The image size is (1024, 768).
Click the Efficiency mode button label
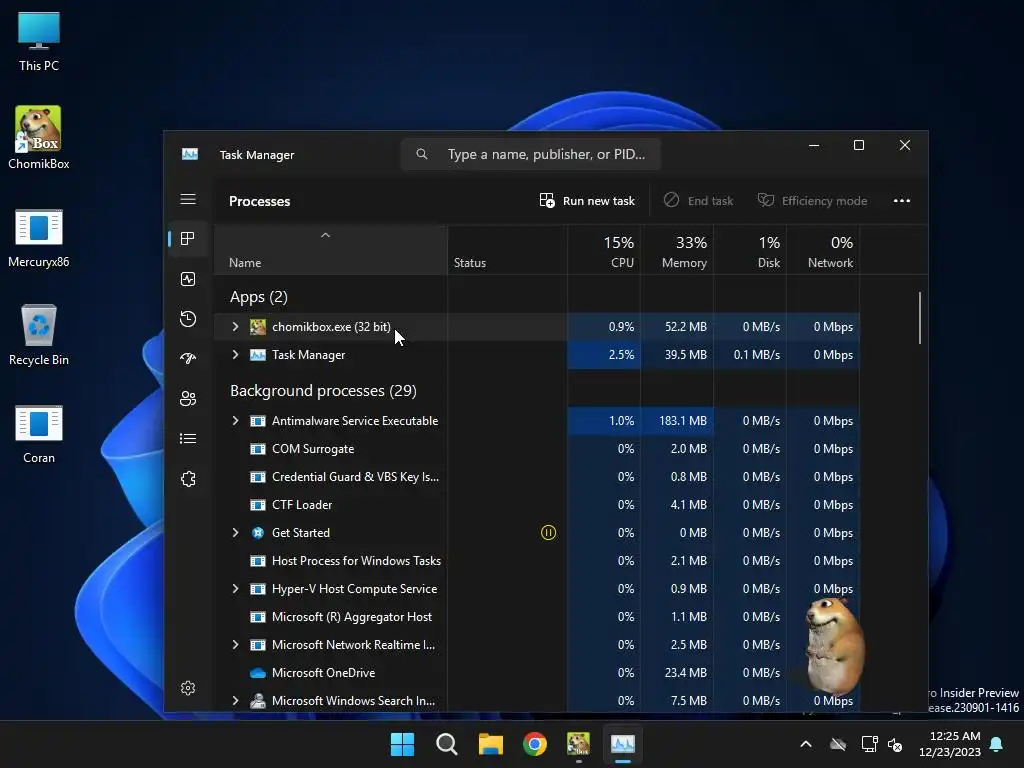[825, 201]
